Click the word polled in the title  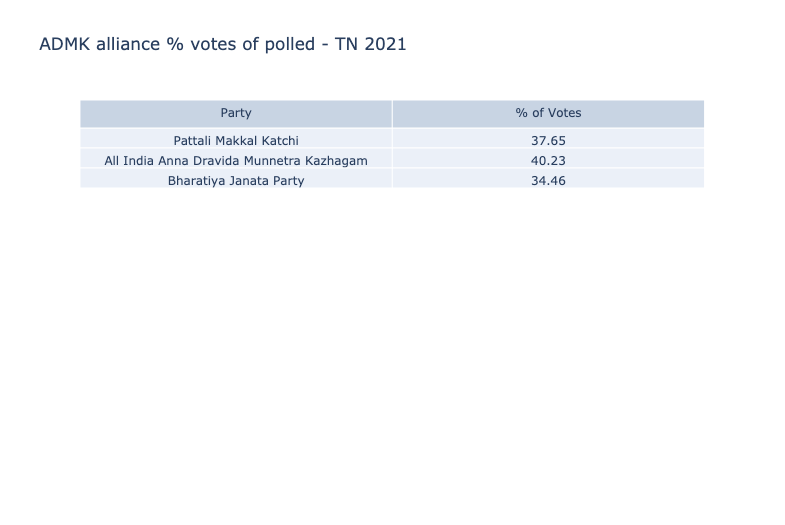point(290,44)
